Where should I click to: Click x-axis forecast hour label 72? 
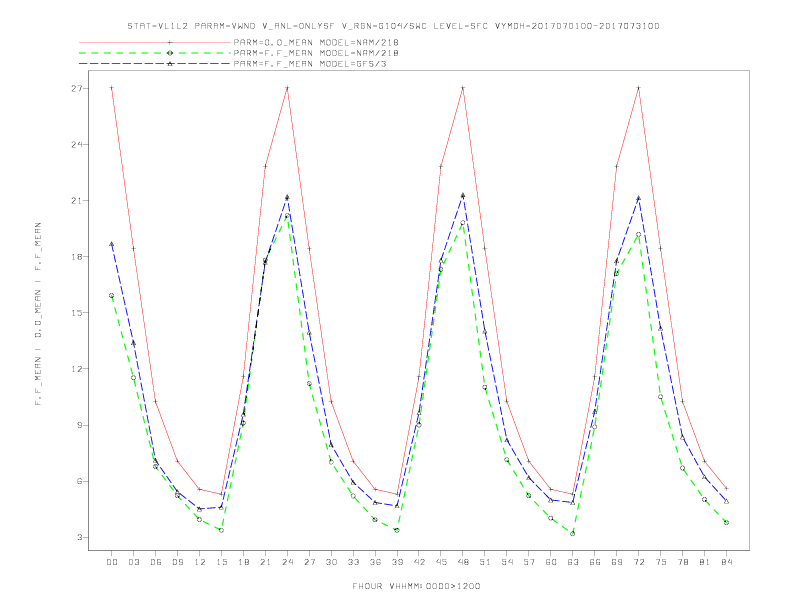click(x=639, y=562)
